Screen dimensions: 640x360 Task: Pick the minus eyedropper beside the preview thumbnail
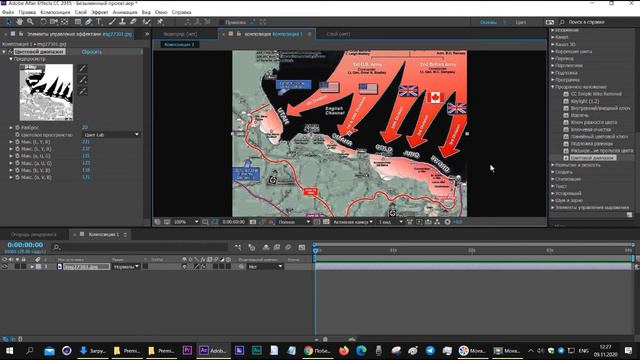82,91
